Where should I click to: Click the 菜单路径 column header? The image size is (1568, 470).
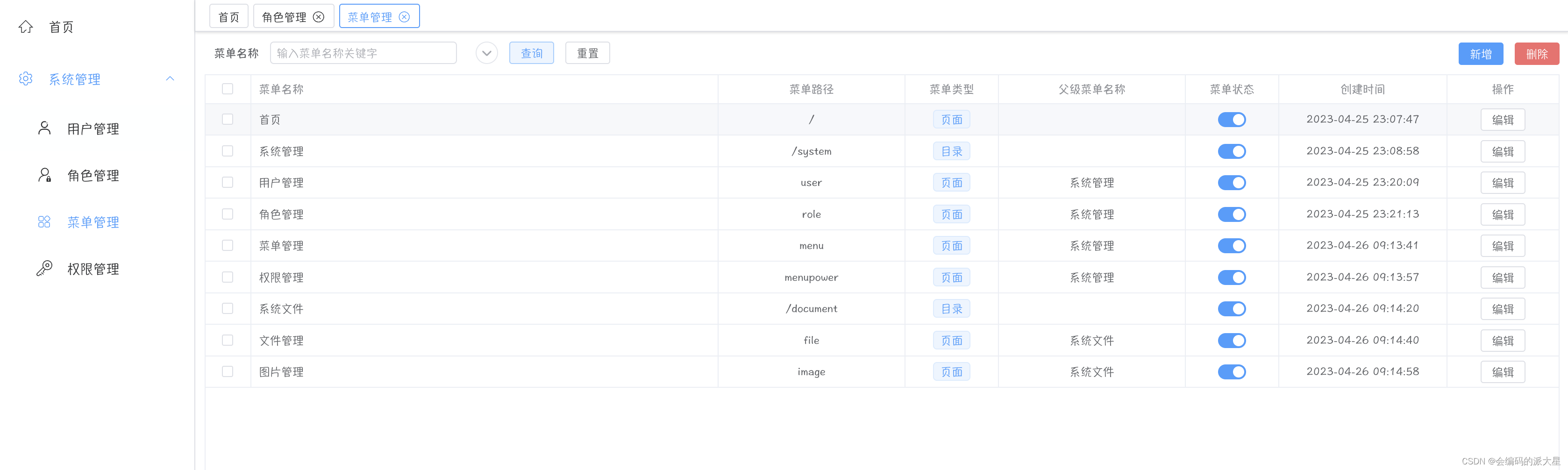click(811, 89)
